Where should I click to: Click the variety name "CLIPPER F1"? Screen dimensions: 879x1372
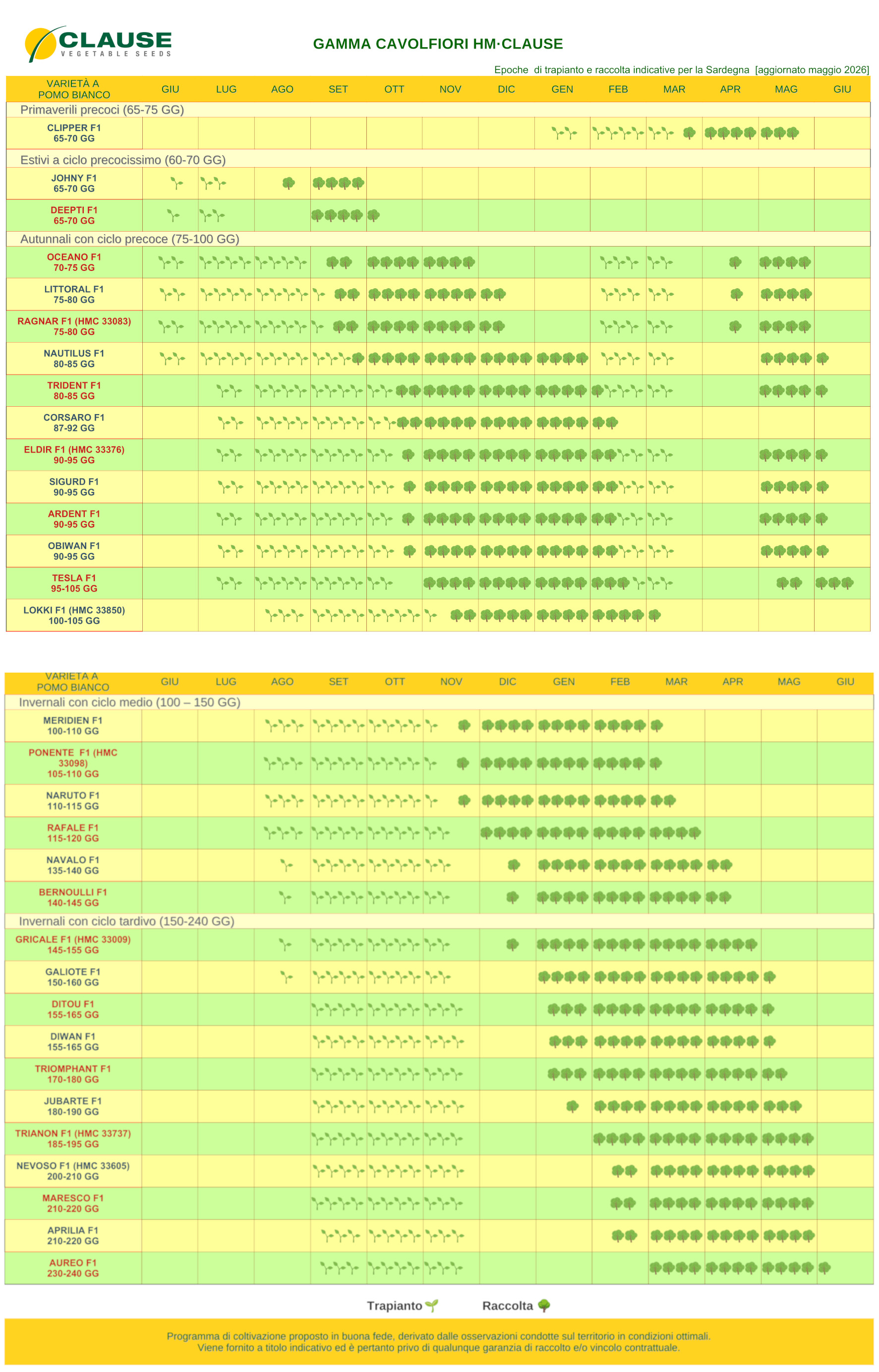[x=74, y=128]
